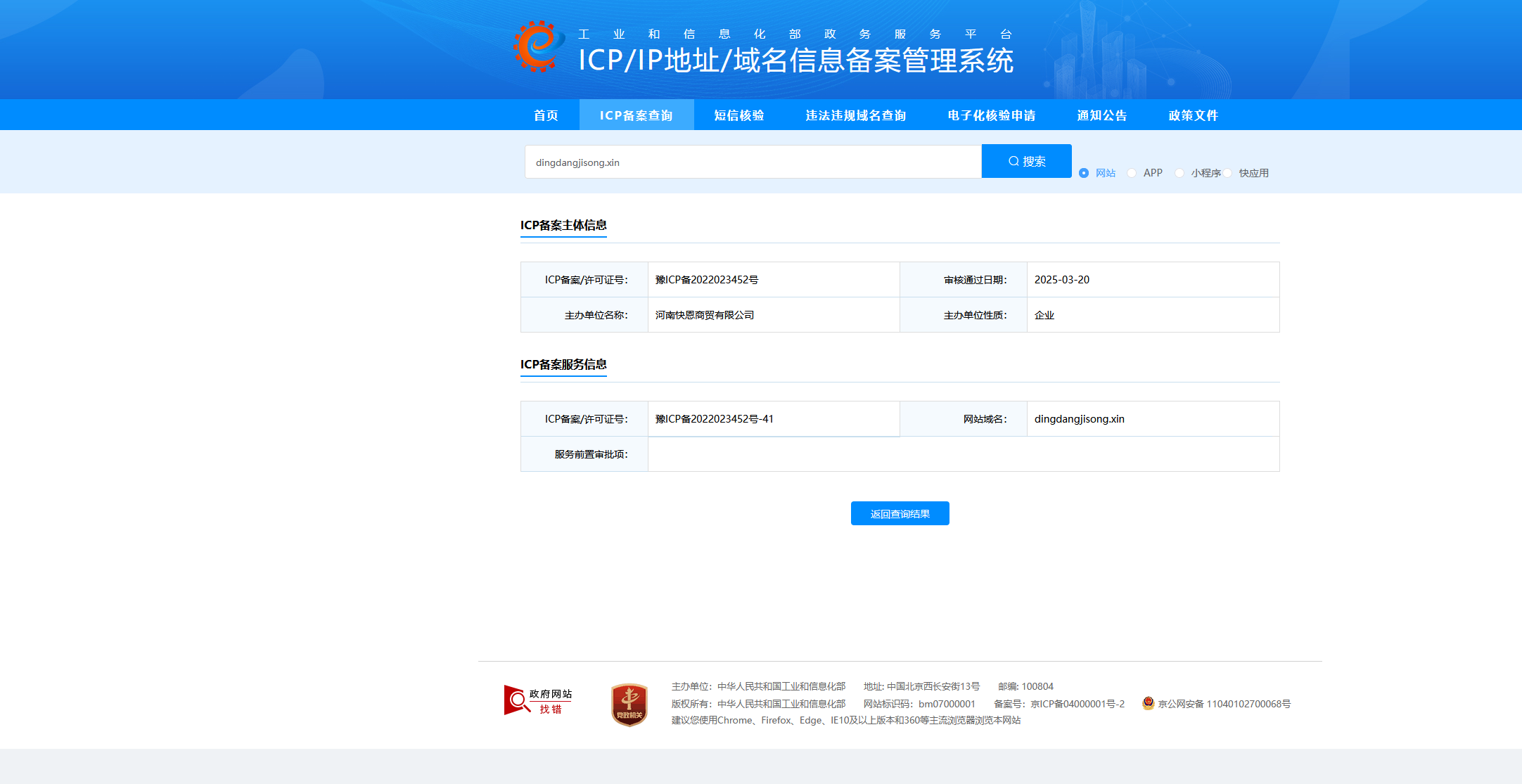Click the 京公网安备 11040102700068号 link
This screenshot has width=1522, height=784.
[x=1224, y=704]
